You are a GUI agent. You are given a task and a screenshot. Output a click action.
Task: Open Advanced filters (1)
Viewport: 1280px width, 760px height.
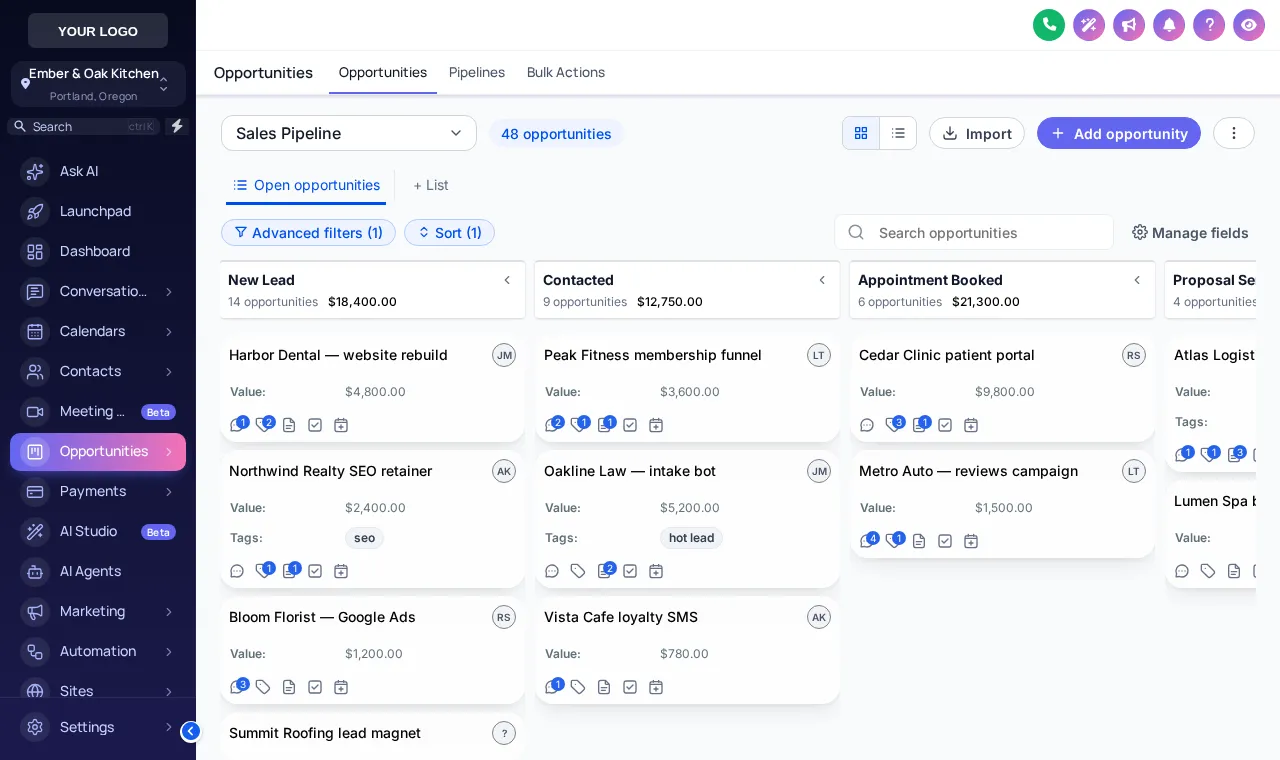click(x=308, y=233)
